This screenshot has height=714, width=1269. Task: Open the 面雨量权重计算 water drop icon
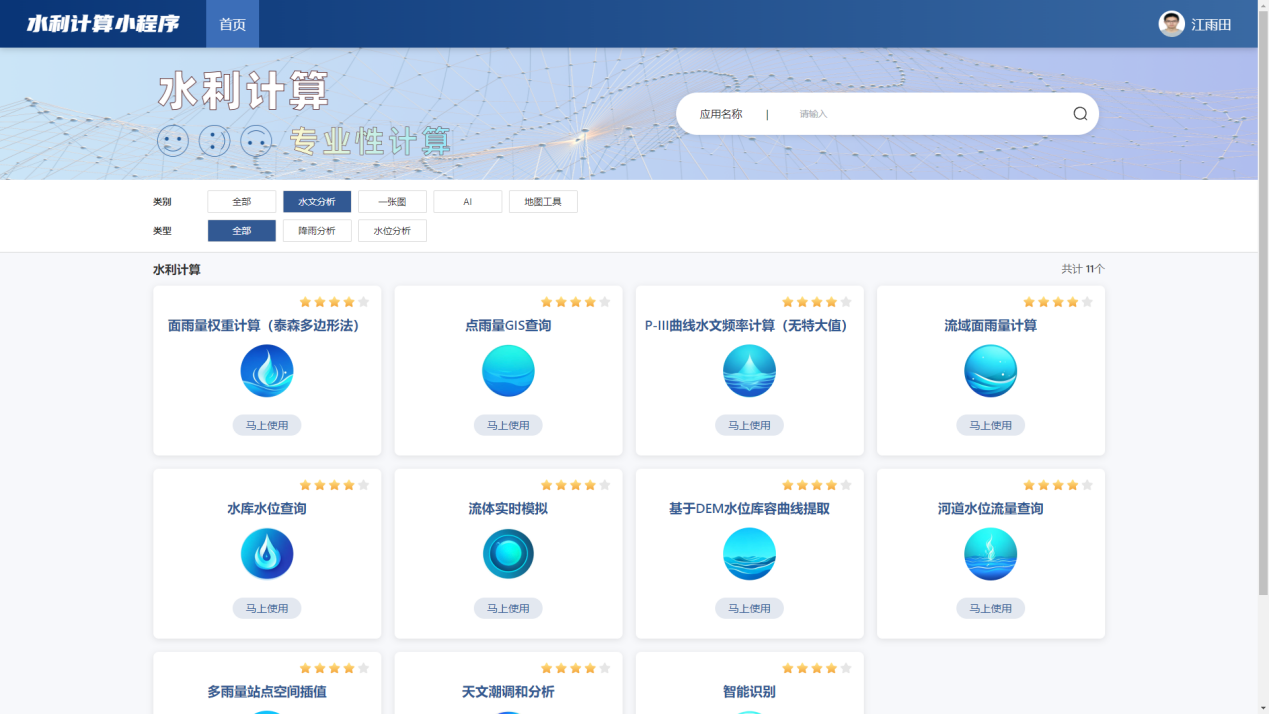(x=267, y=371)
